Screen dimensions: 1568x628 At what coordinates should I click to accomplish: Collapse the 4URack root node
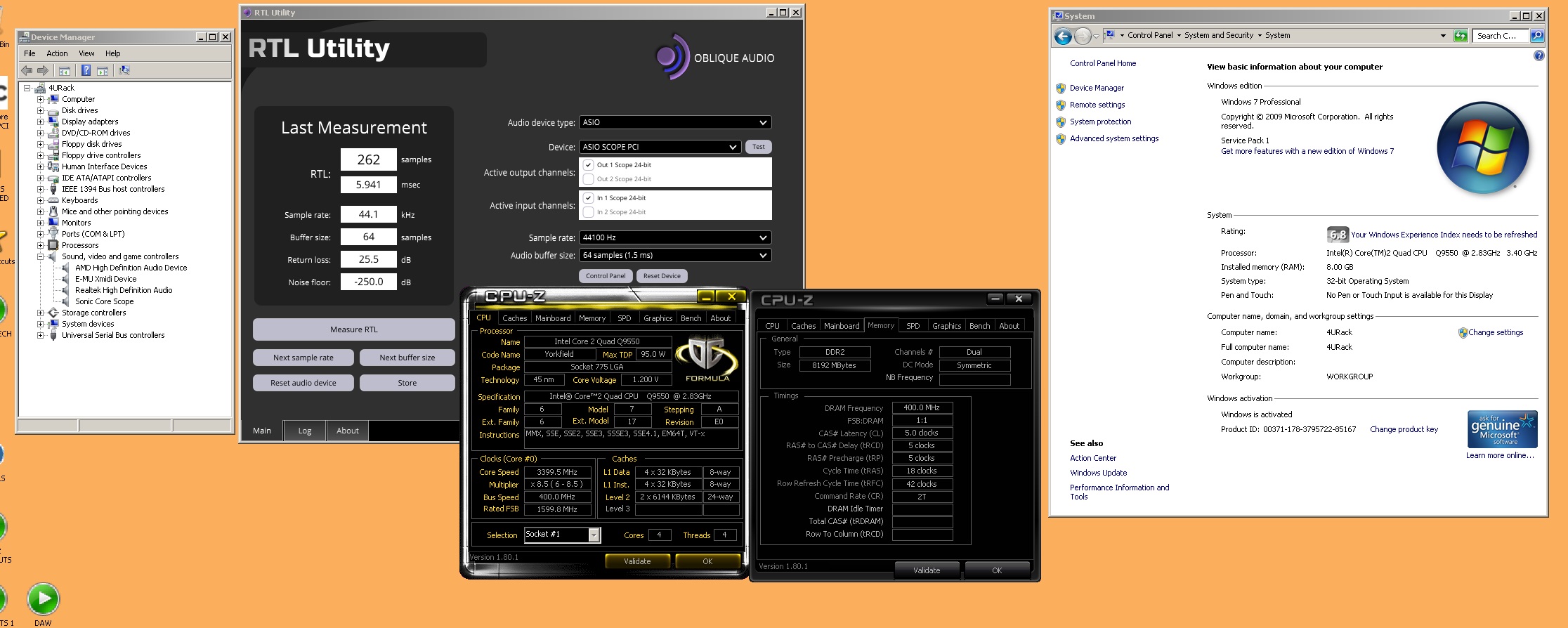pyautogui.click(x=27, y=89)
